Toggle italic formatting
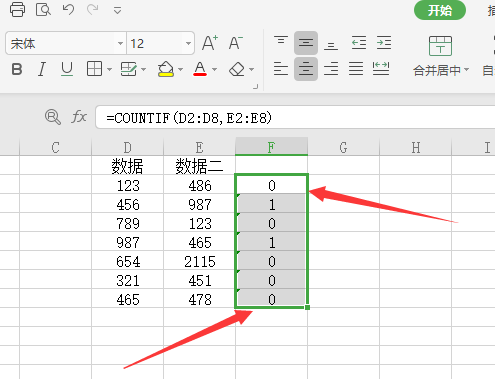Viewport: 495px width, 379px height. pos(42,69)
